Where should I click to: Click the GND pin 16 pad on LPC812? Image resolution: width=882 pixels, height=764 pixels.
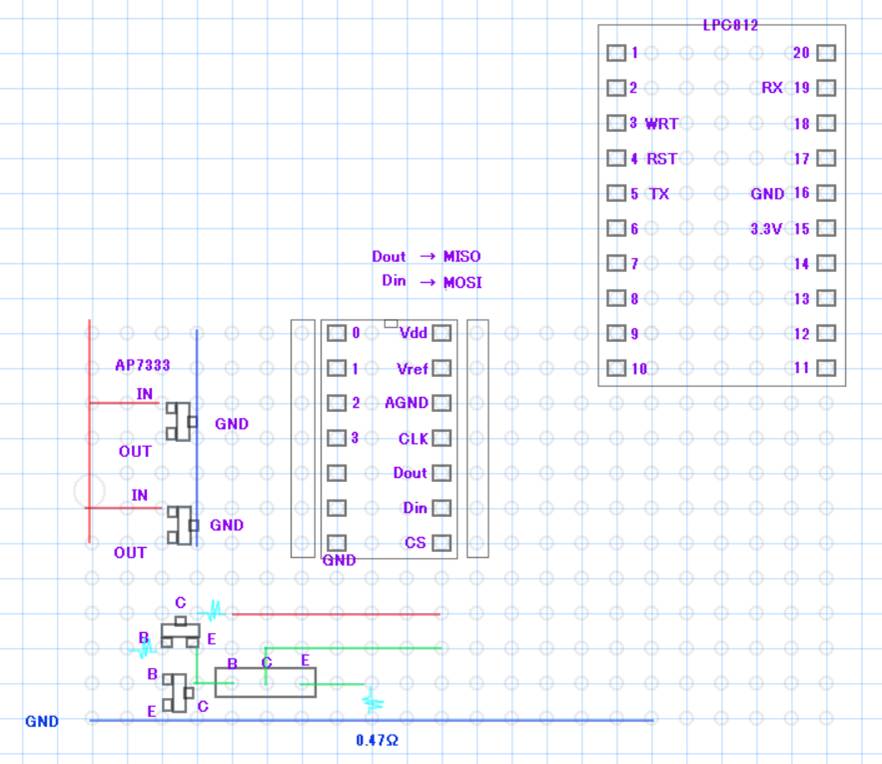825,193
